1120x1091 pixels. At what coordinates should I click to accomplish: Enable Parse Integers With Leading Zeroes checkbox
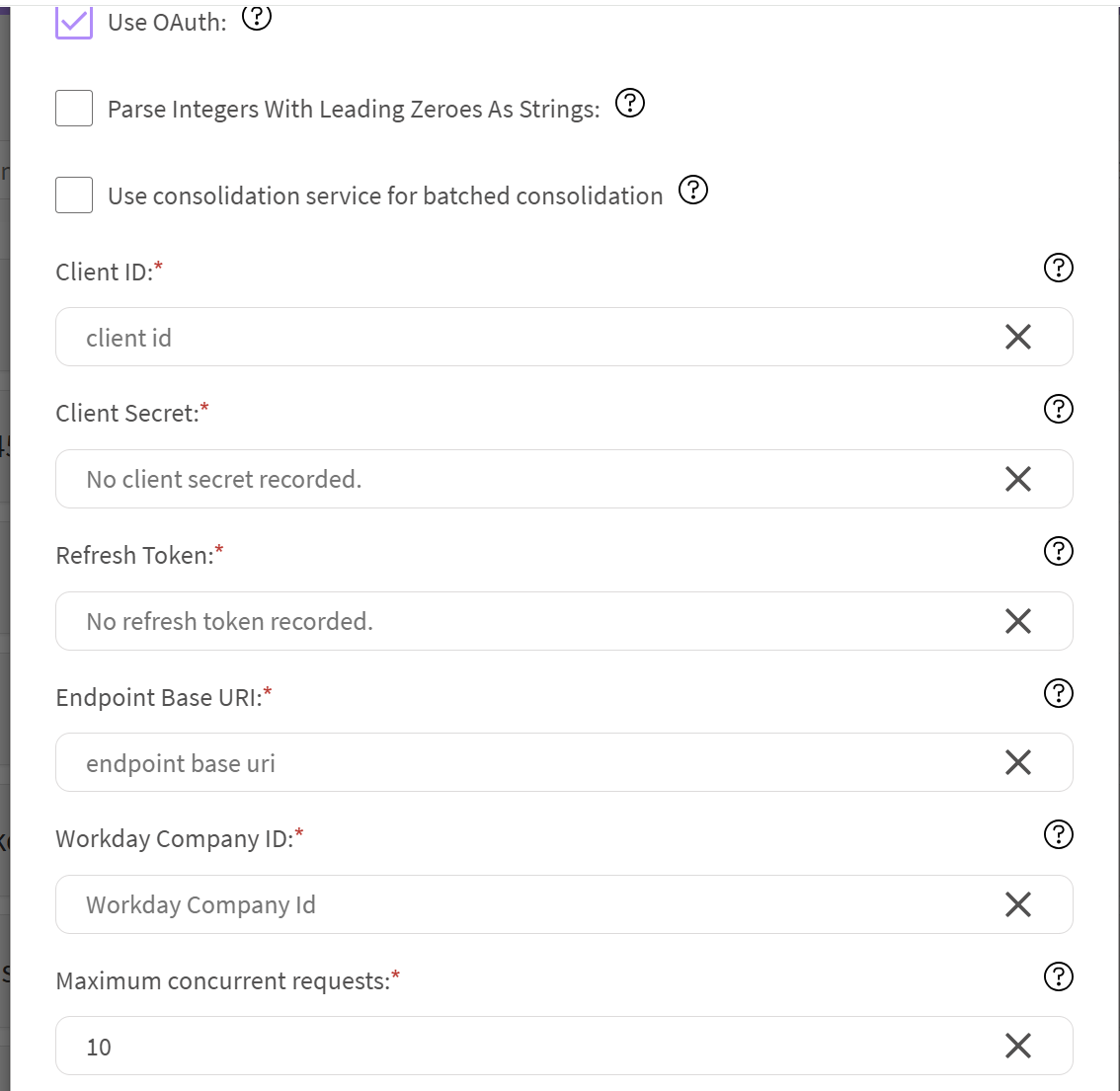point(74,109)
